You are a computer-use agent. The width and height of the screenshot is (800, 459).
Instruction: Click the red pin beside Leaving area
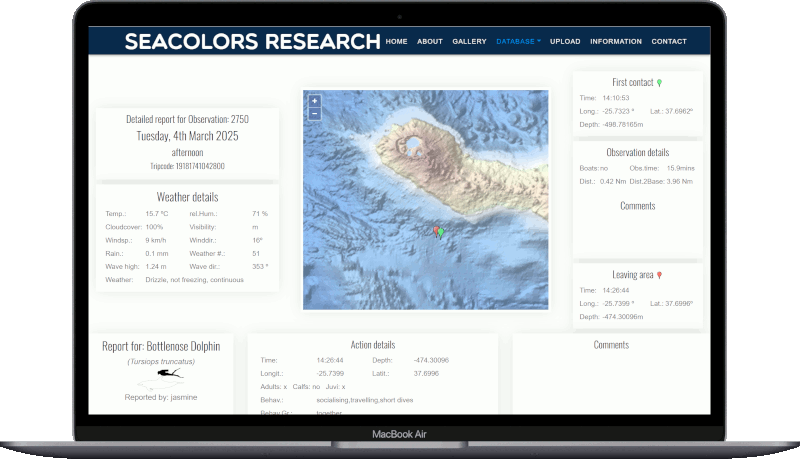(659, 275)
